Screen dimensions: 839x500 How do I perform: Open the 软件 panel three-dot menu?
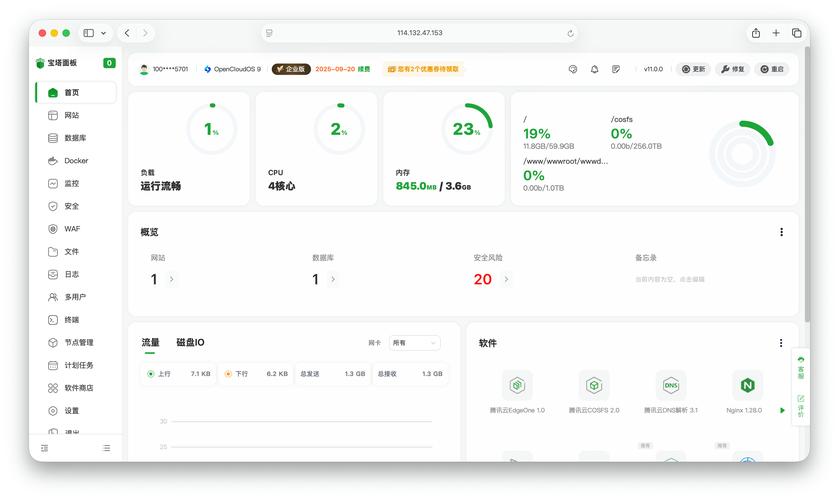coord(781,343)
